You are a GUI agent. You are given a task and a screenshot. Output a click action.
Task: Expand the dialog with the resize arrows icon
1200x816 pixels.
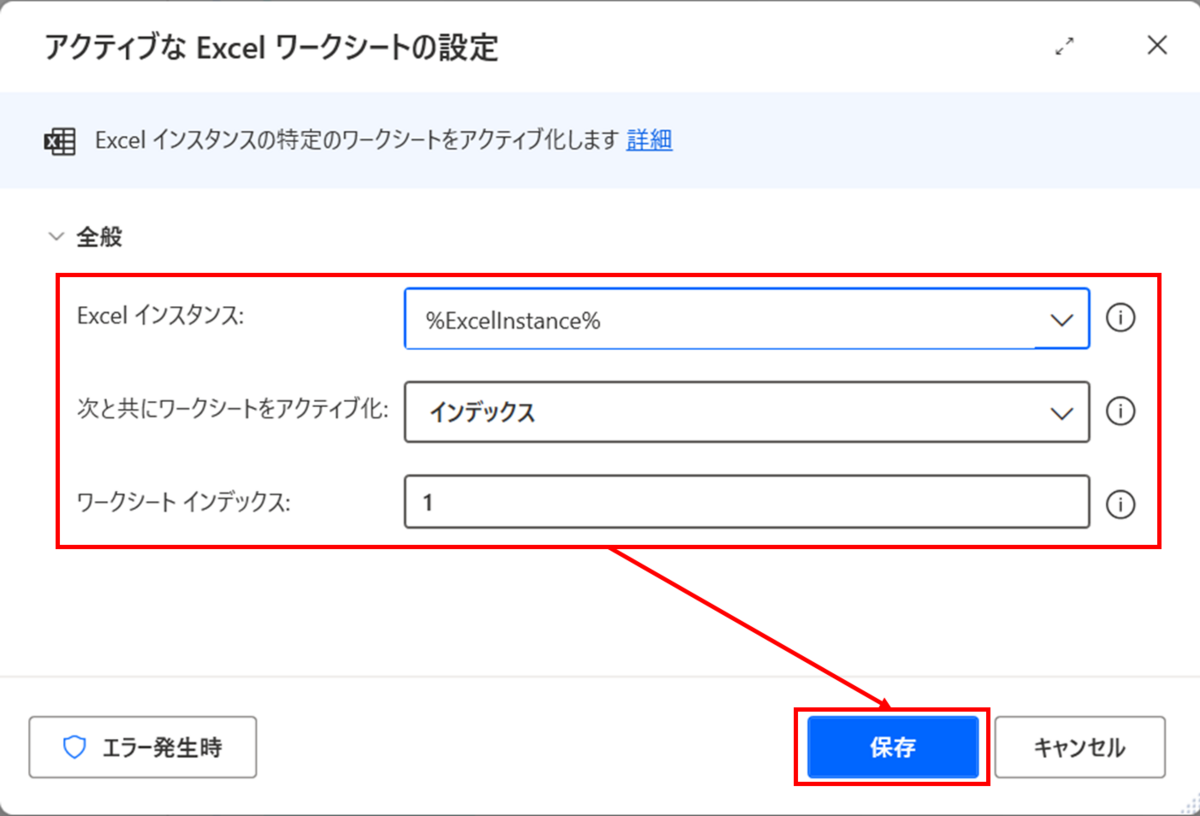[x=1065, y=46]
